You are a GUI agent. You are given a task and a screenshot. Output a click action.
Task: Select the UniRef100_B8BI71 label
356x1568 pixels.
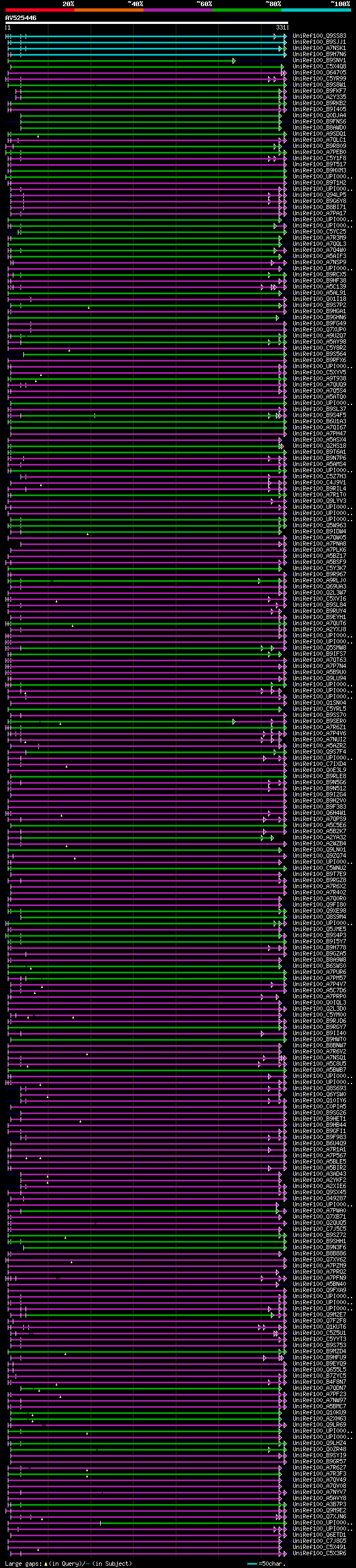319,207
